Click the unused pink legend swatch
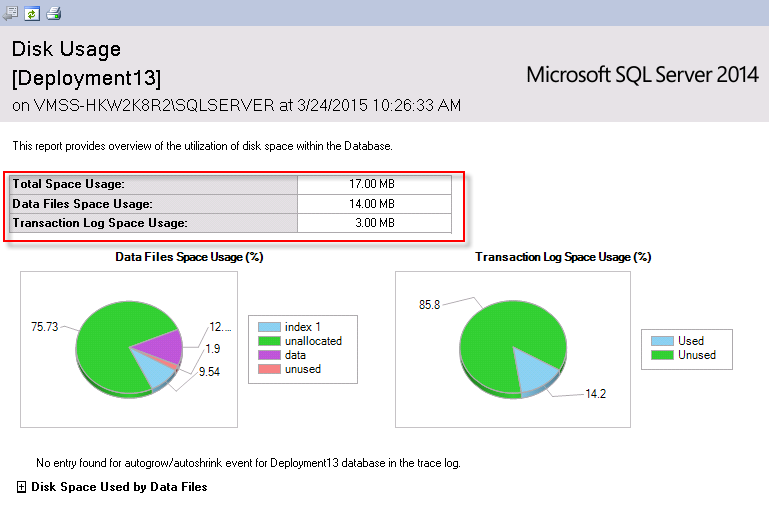 pyautogui.click(x=269, y=369)
